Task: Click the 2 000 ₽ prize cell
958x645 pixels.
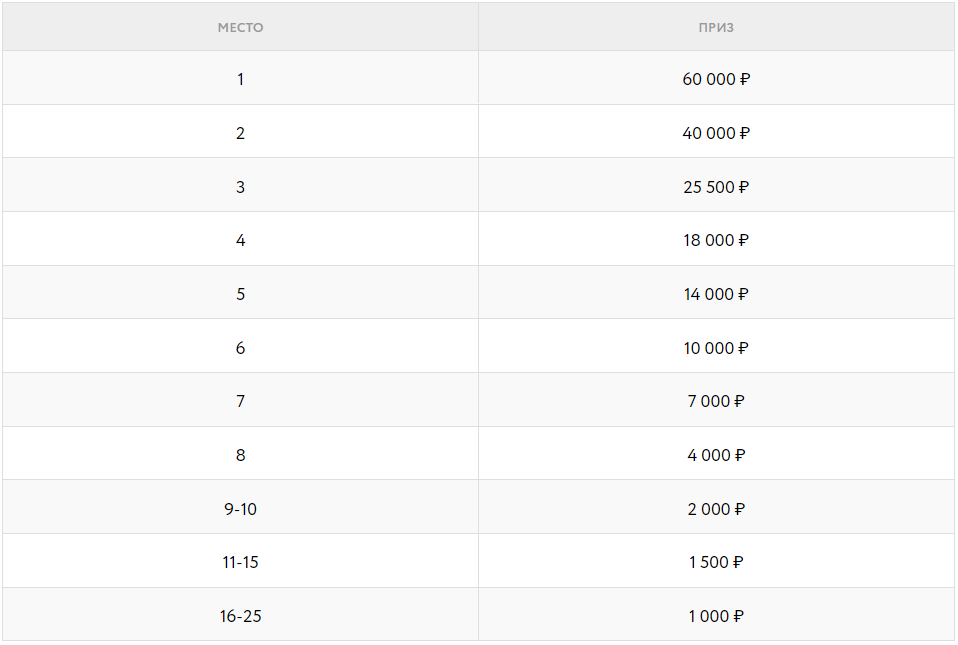Action: coord(716,509)
